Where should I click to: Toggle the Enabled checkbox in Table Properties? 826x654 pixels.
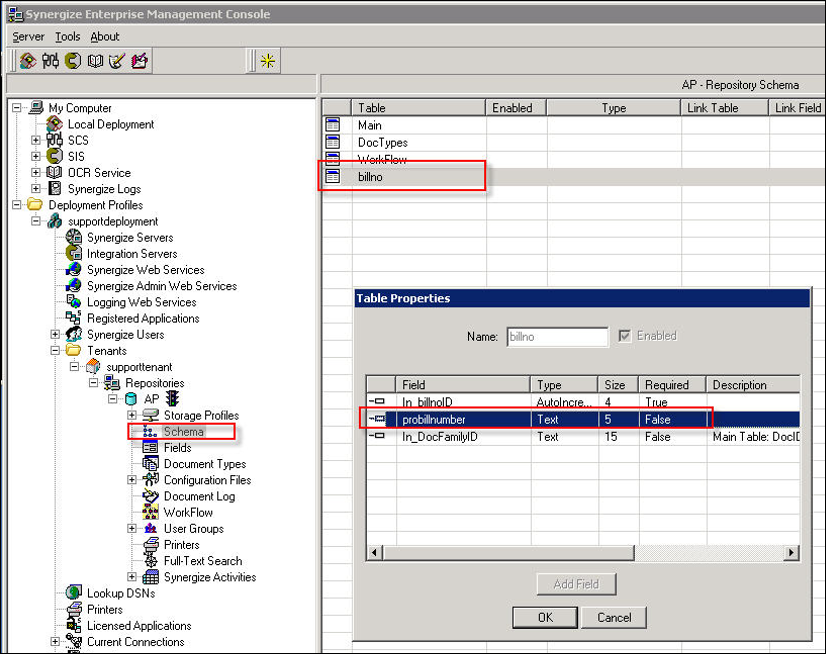click(625, 336)
